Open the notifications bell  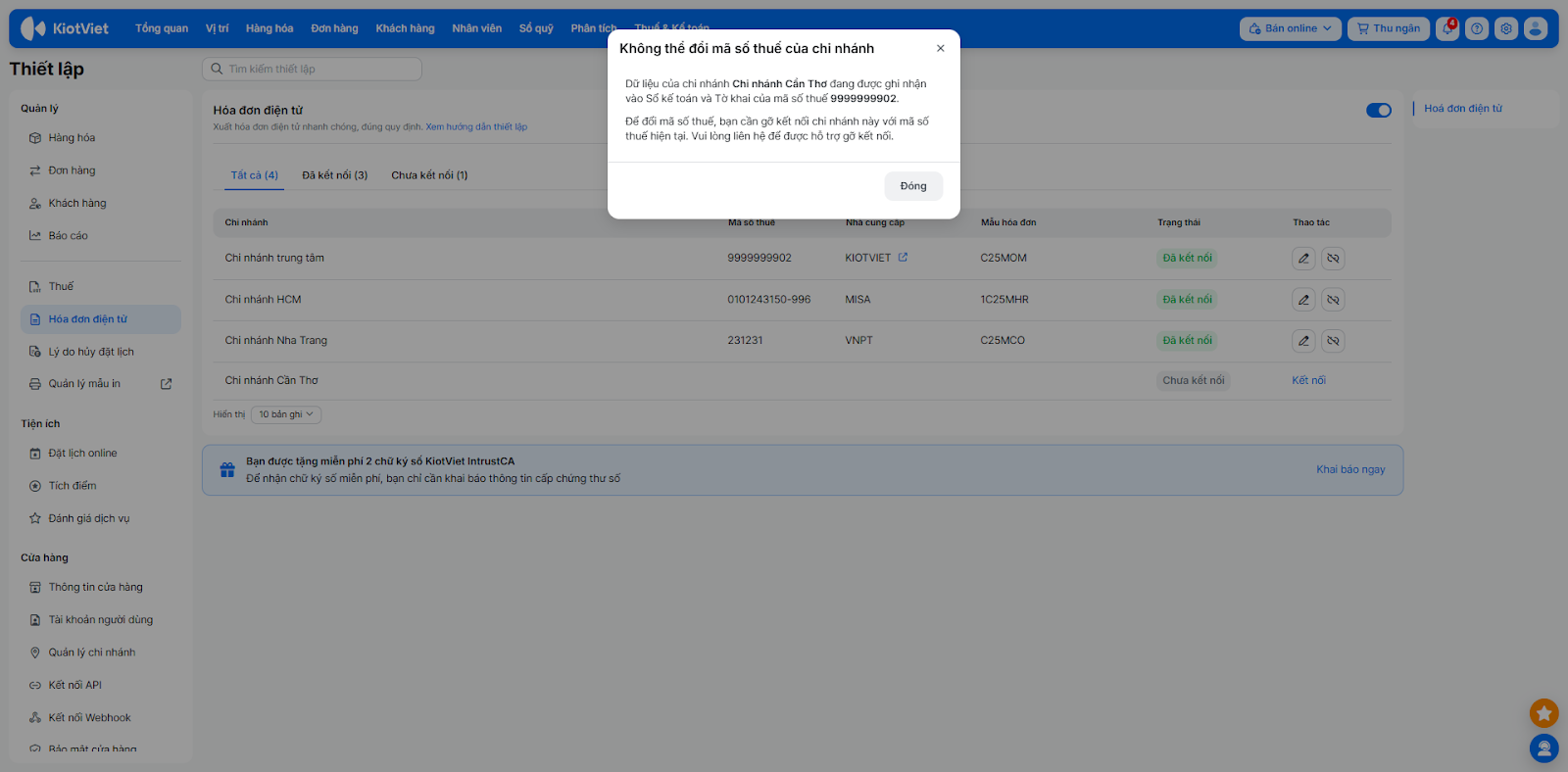point(1447,28)
